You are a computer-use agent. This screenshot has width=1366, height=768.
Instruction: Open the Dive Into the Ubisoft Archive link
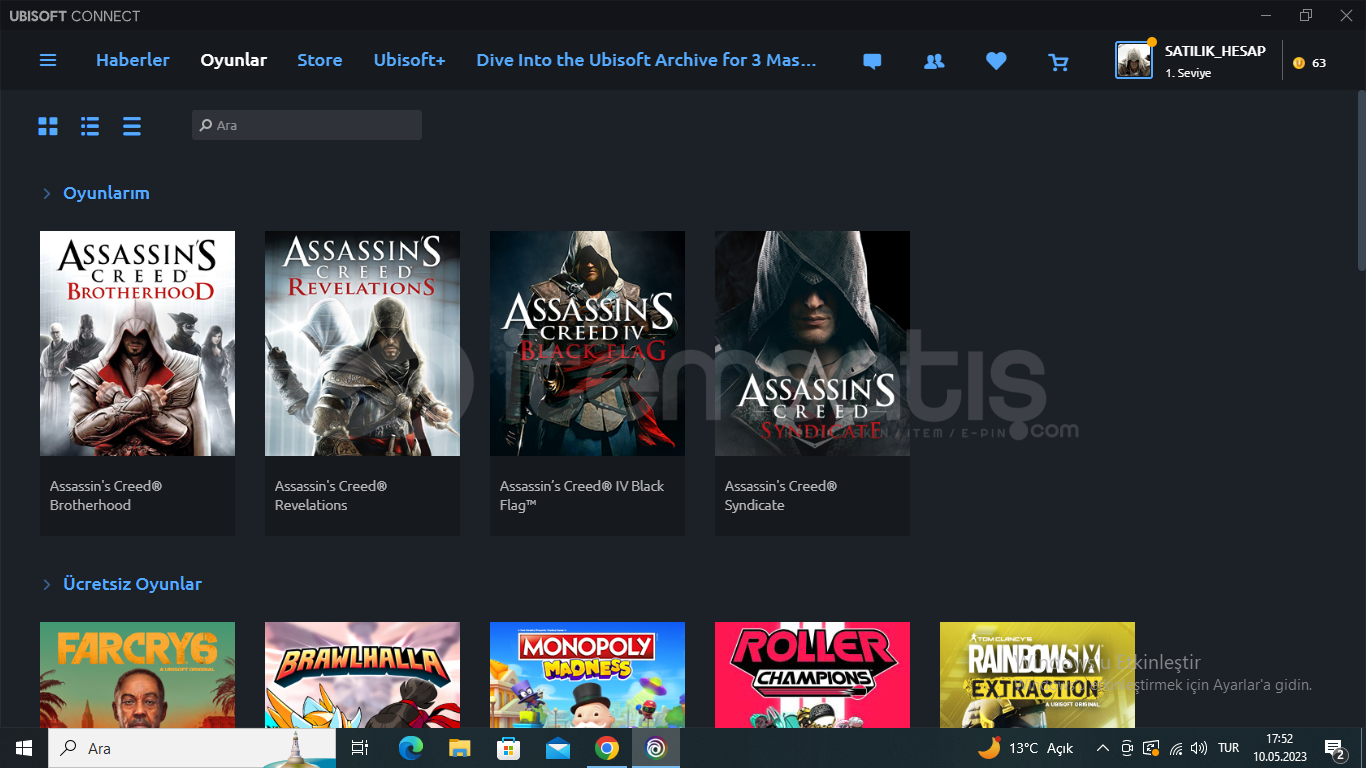[647, 60]
